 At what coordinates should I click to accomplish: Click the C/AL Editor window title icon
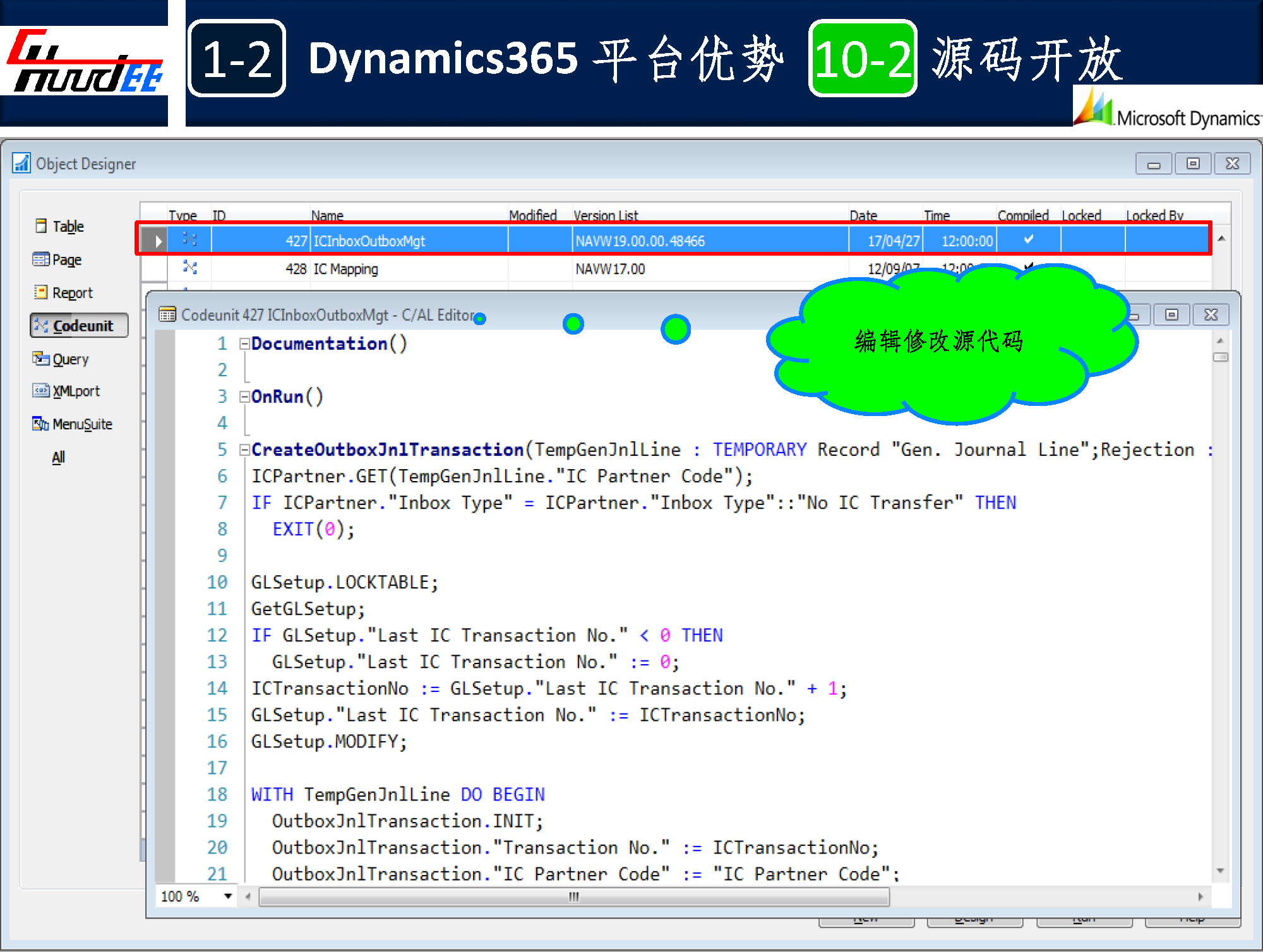coord(167,314)
